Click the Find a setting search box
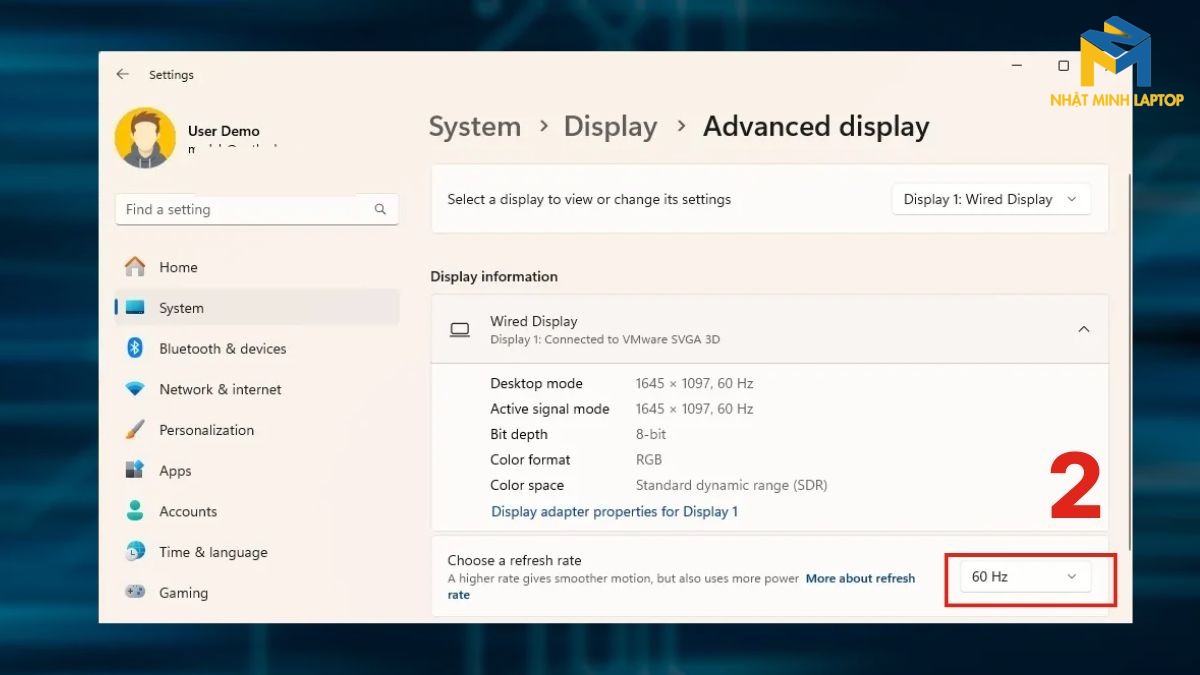Screen dimensions: 1200x675 pos(257,209)
